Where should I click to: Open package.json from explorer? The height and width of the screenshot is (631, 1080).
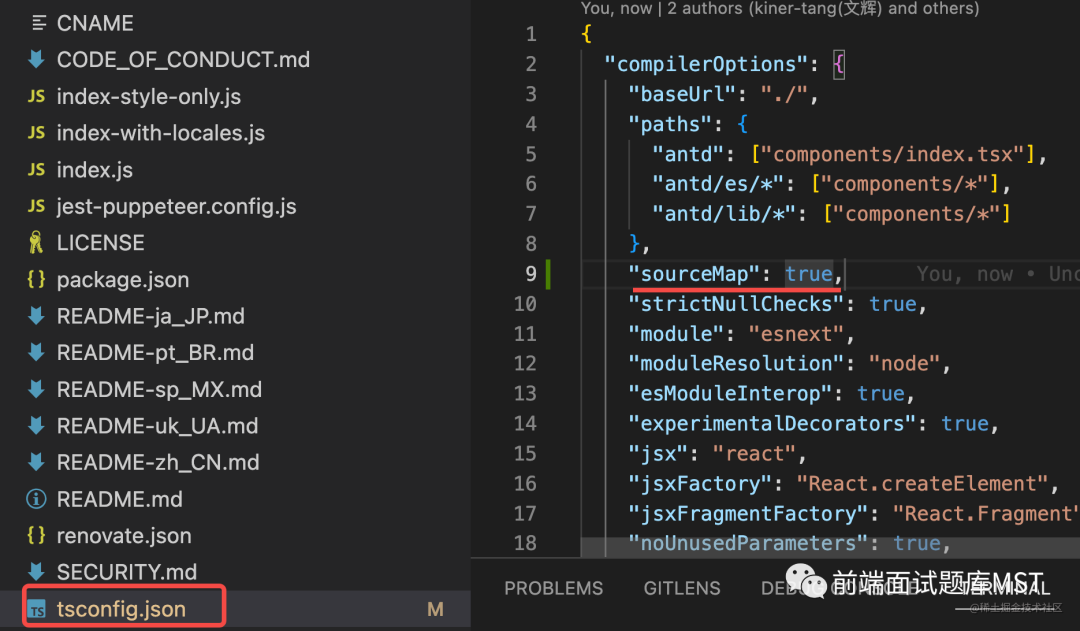(x=123, y=280)
